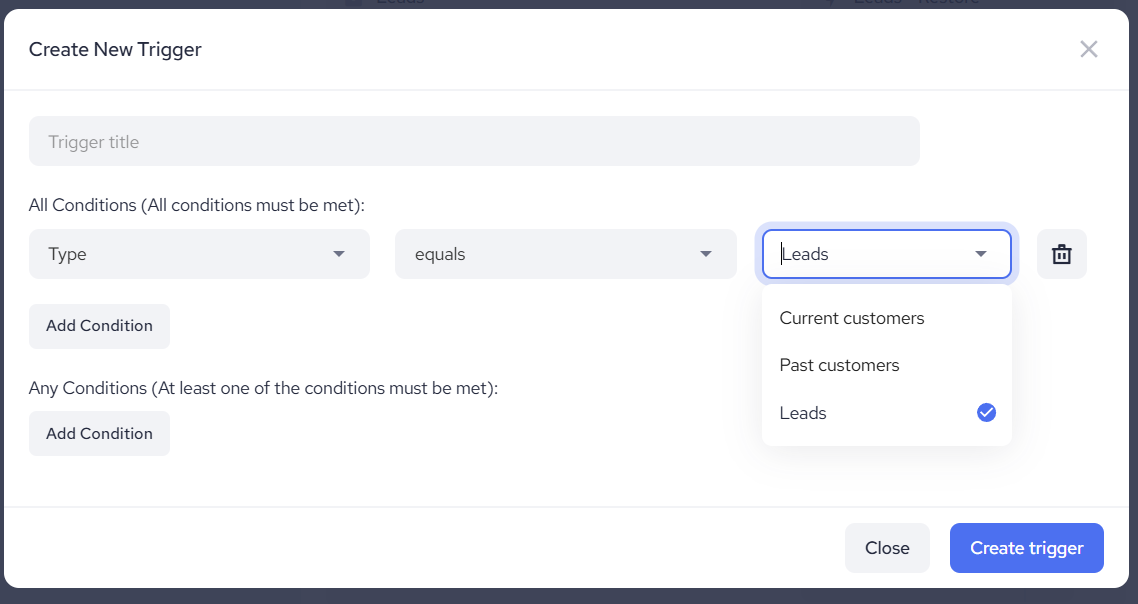Select Past customers option
1138x604 pixels.
[x=886, y=365]
